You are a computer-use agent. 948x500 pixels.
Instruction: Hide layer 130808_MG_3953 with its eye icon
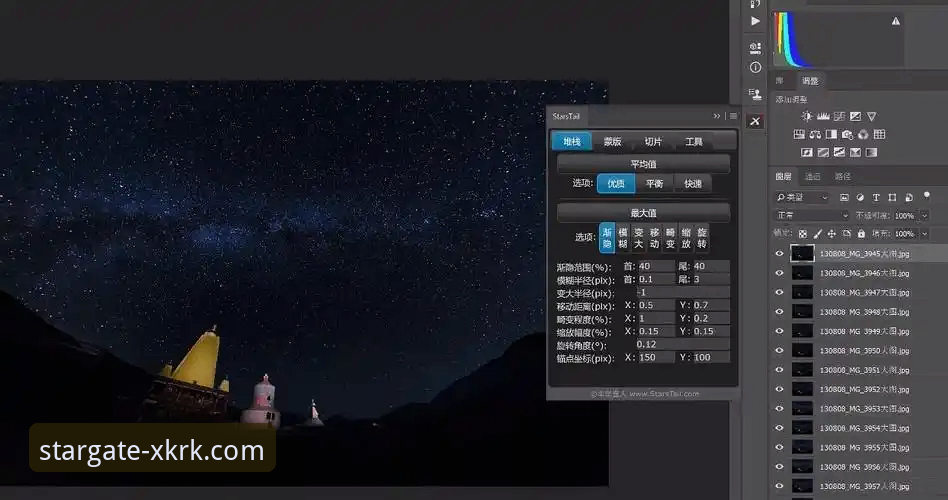tap(779, 409)
